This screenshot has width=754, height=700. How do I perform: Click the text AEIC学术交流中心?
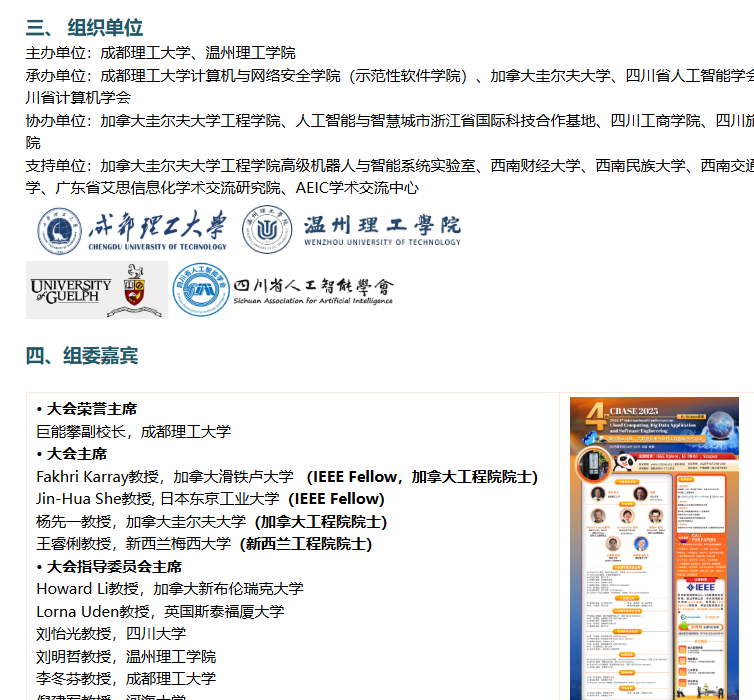coord(357,188)
